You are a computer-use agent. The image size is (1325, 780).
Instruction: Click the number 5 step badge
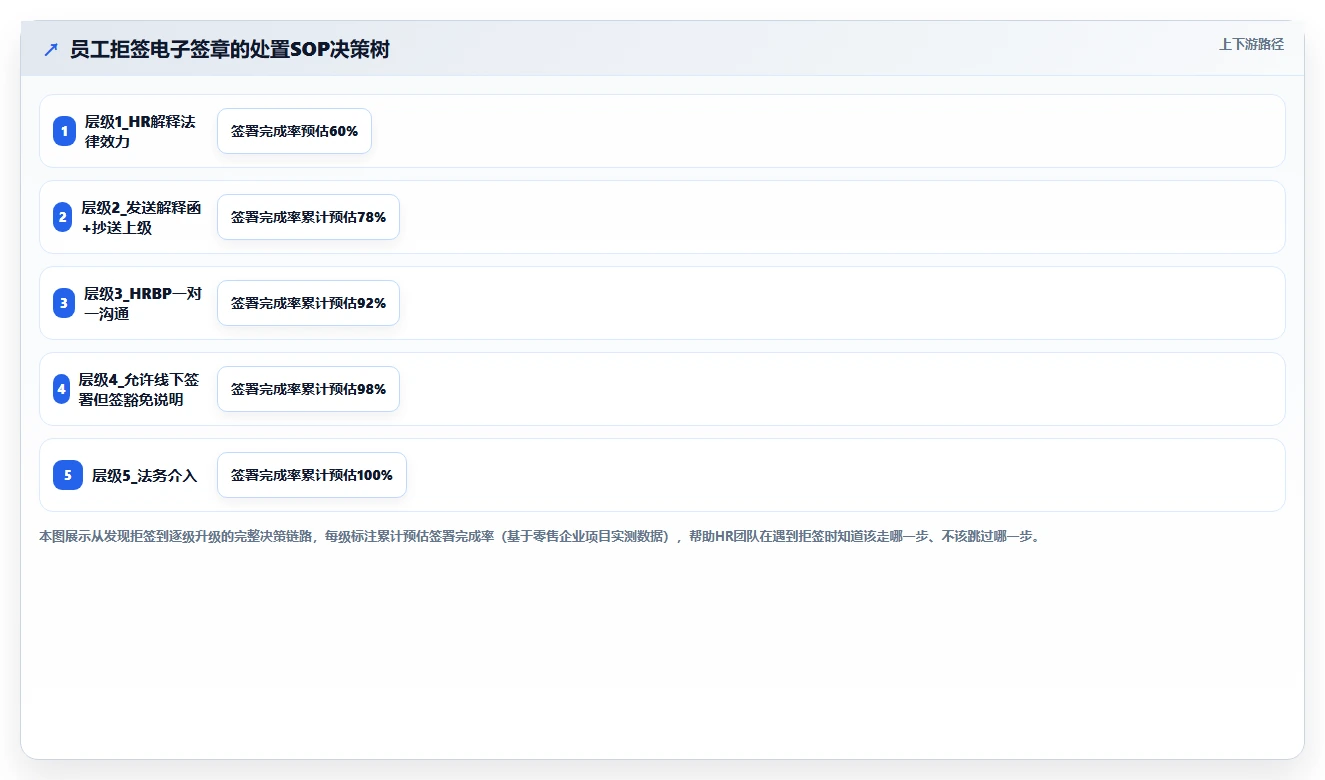click(68, 475)
